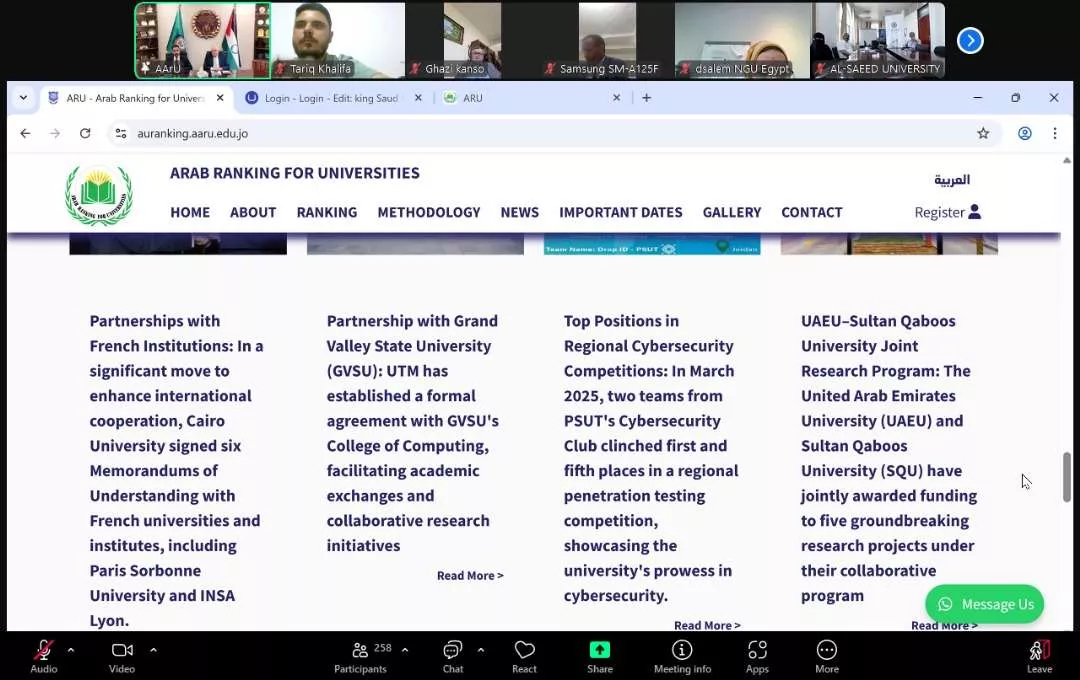
Task: Go forward in the browser
Action: 55,133
